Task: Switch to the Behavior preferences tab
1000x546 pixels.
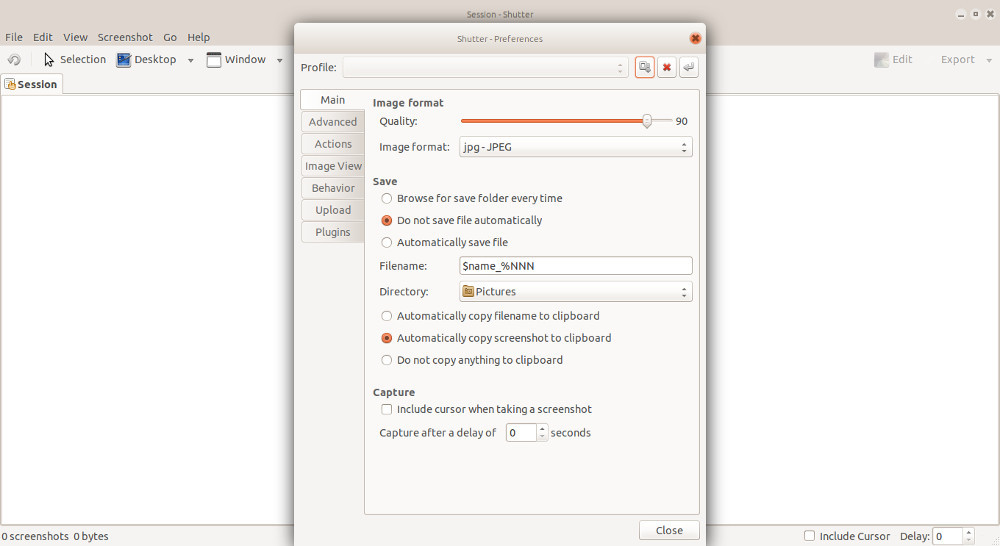Action: click(332, 188)
